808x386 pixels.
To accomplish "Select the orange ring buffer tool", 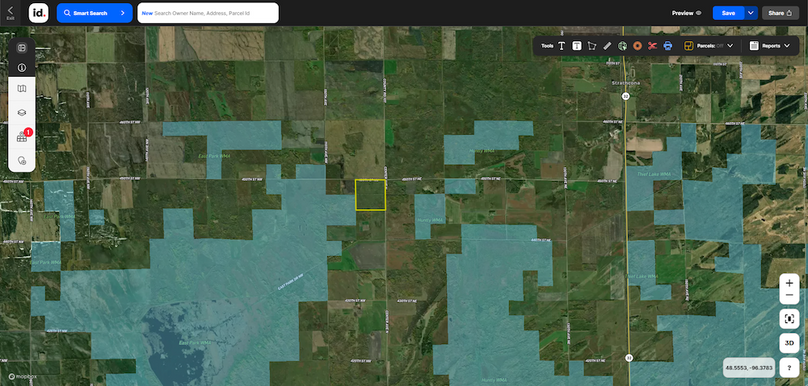I will tap(637, 46).
